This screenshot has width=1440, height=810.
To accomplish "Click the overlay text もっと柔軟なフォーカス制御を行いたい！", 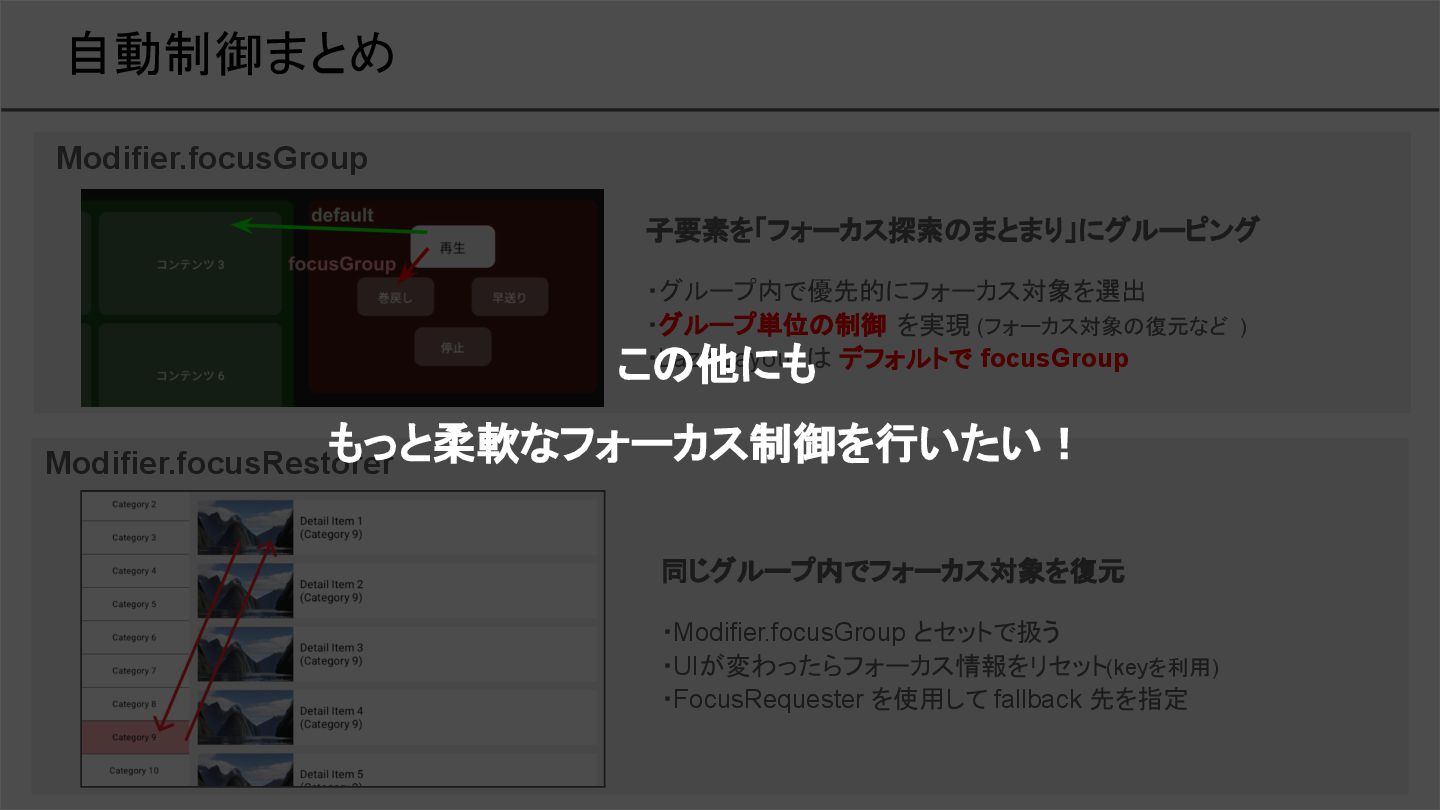I will pos(701,443).
